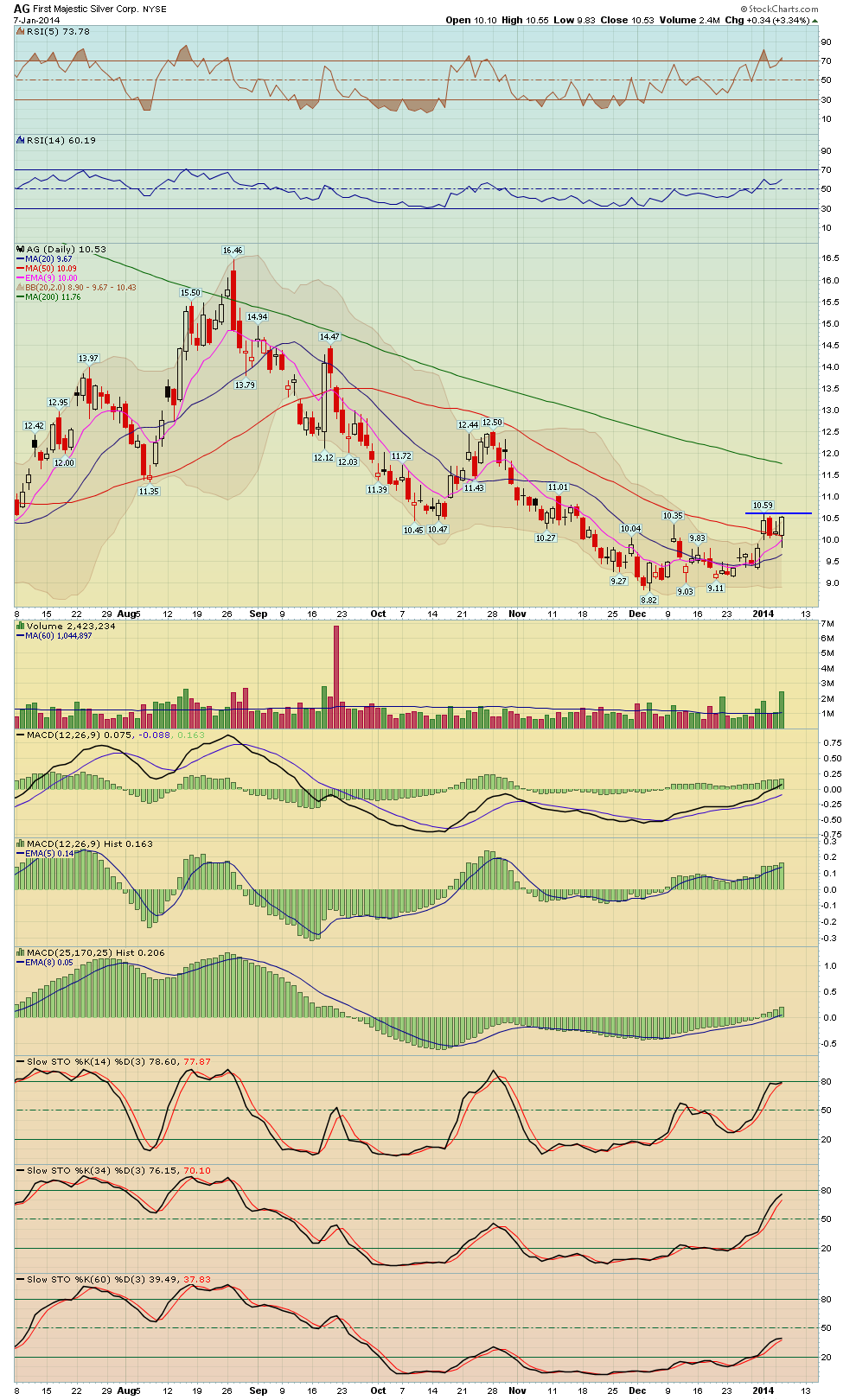Click the 'EMA(8) 0.05' histogram legend
This screenshot has height=1400, width=856.
[x=48, y=962]
